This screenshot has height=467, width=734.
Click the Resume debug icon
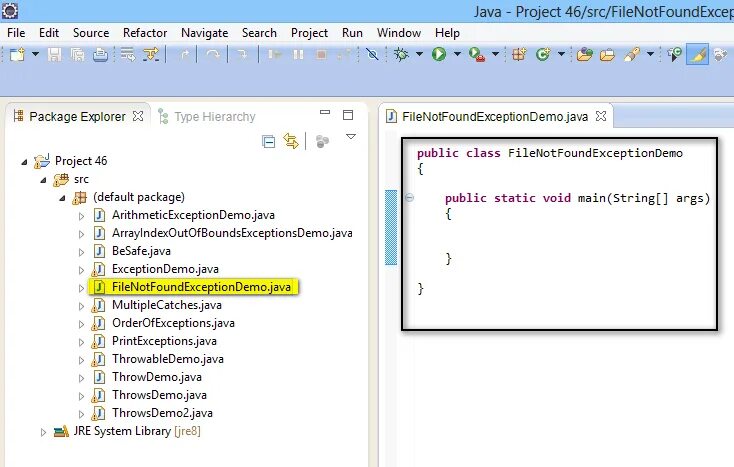point(275,54)
